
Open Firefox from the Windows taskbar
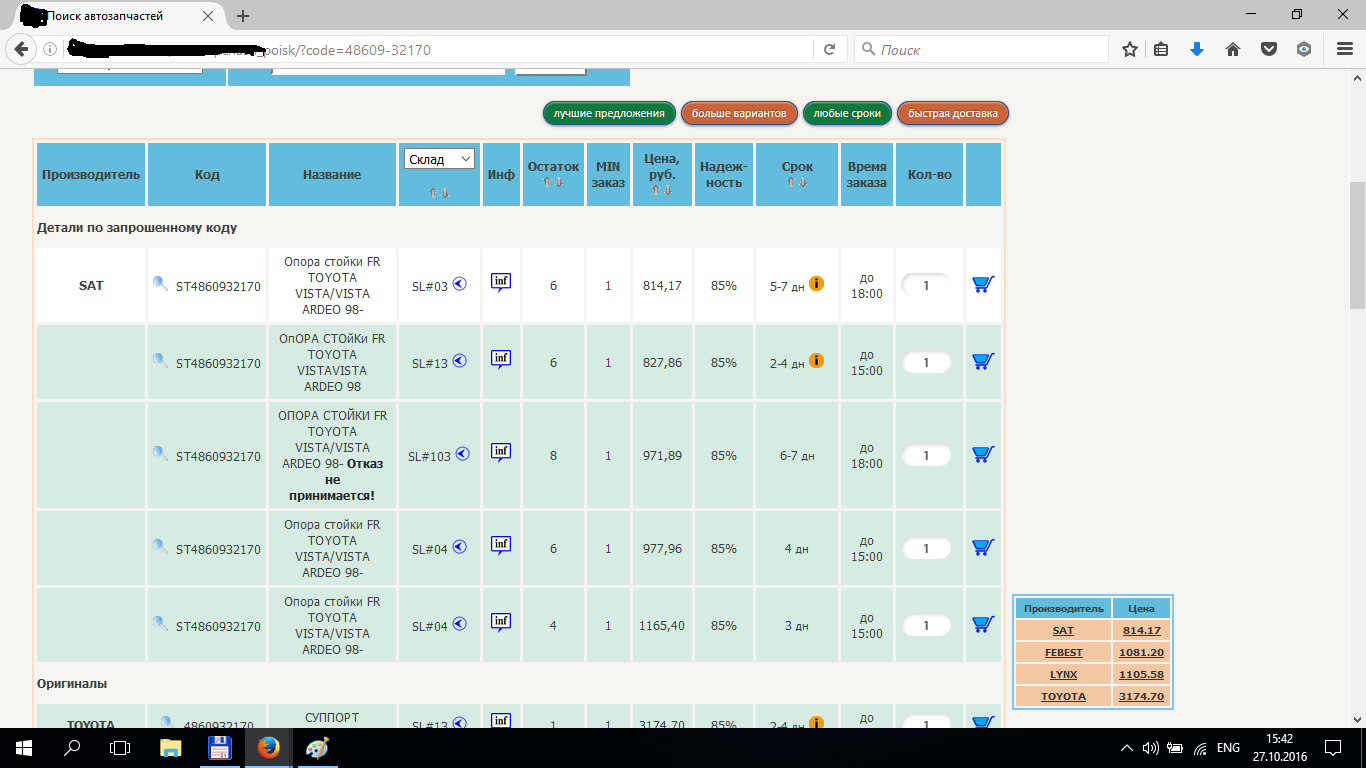268,747
